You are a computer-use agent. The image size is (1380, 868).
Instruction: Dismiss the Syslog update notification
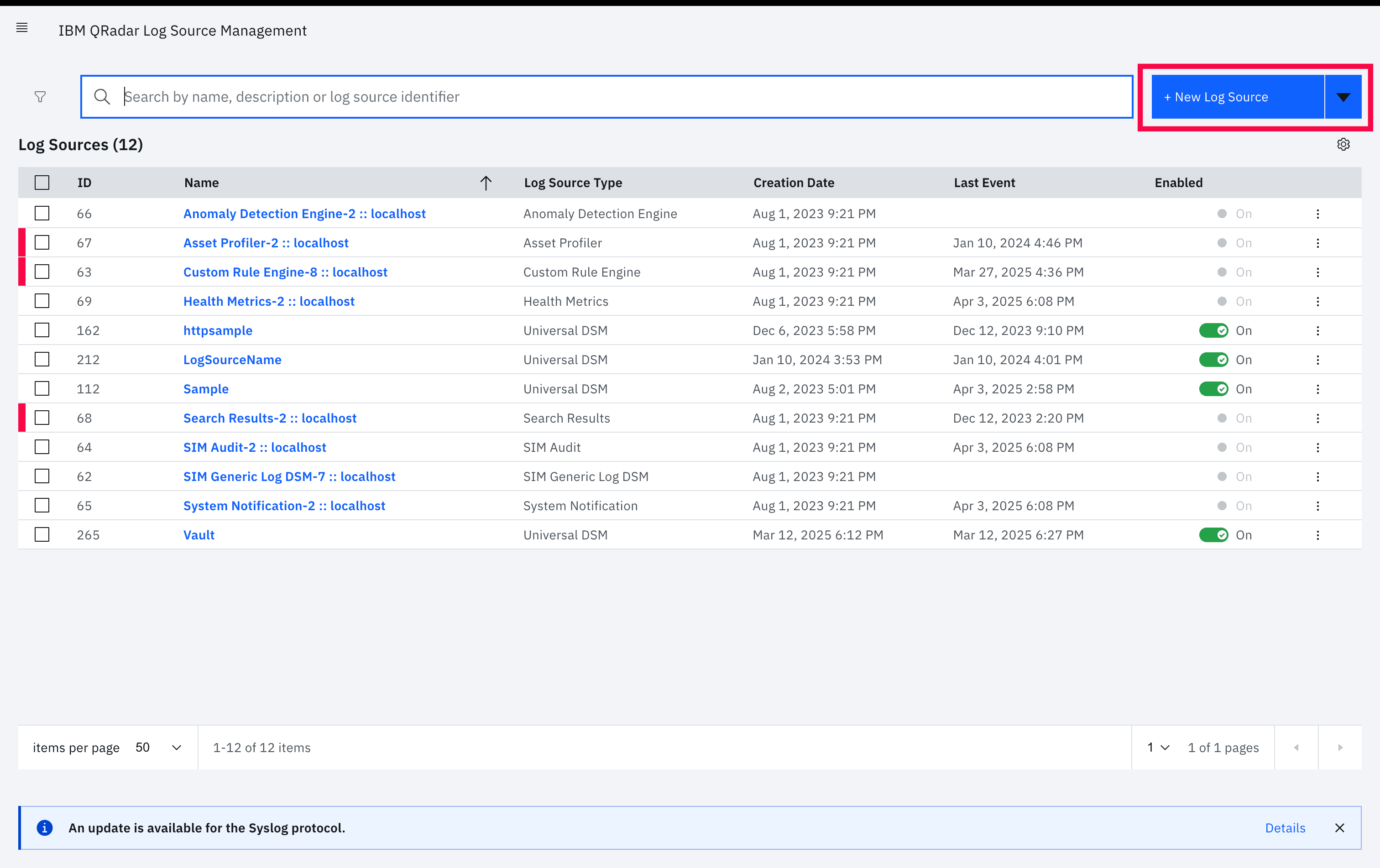click(x=1339, y=828)
